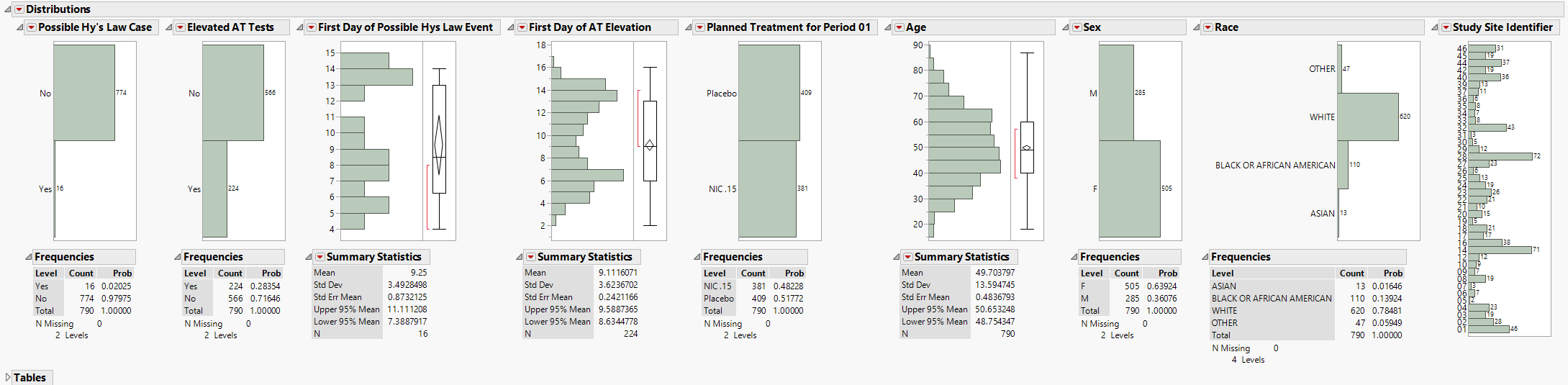1568x385 pixels.
Task: Collapse the Distributions outline with gray triangle
Action: (x=8, y=9)
